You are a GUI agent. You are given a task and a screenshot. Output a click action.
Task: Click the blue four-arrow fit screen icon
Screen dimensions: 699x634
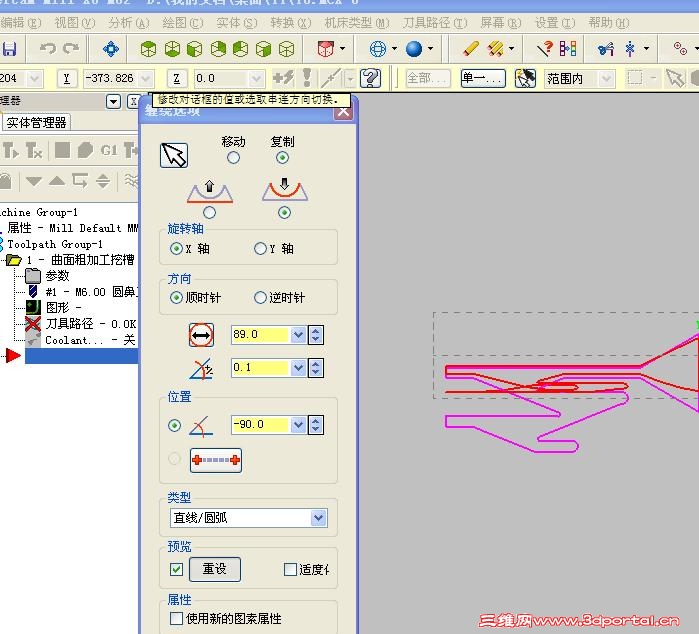coord(111,49)
